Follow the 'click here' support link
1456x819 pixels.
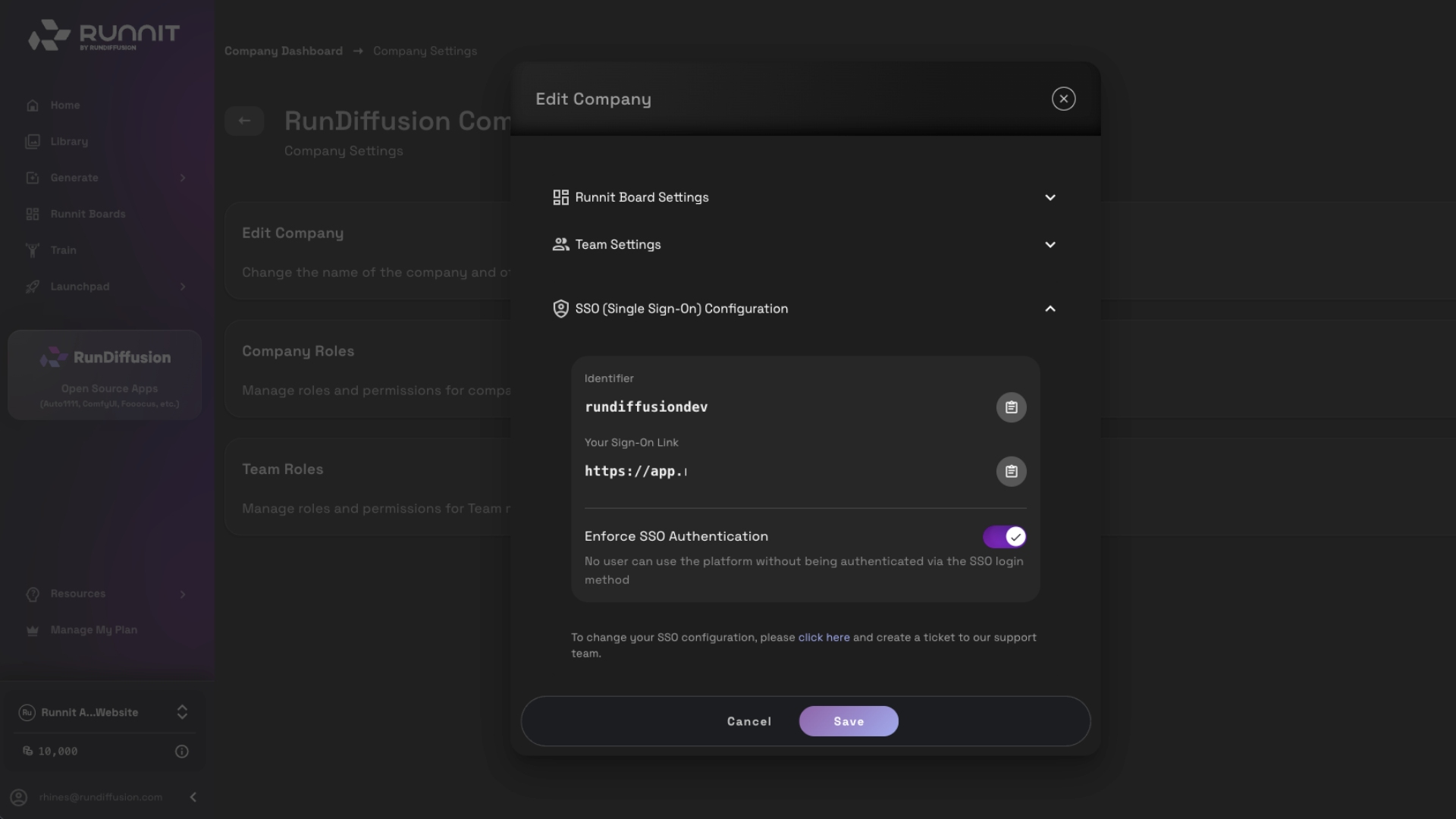coord(824,638)
